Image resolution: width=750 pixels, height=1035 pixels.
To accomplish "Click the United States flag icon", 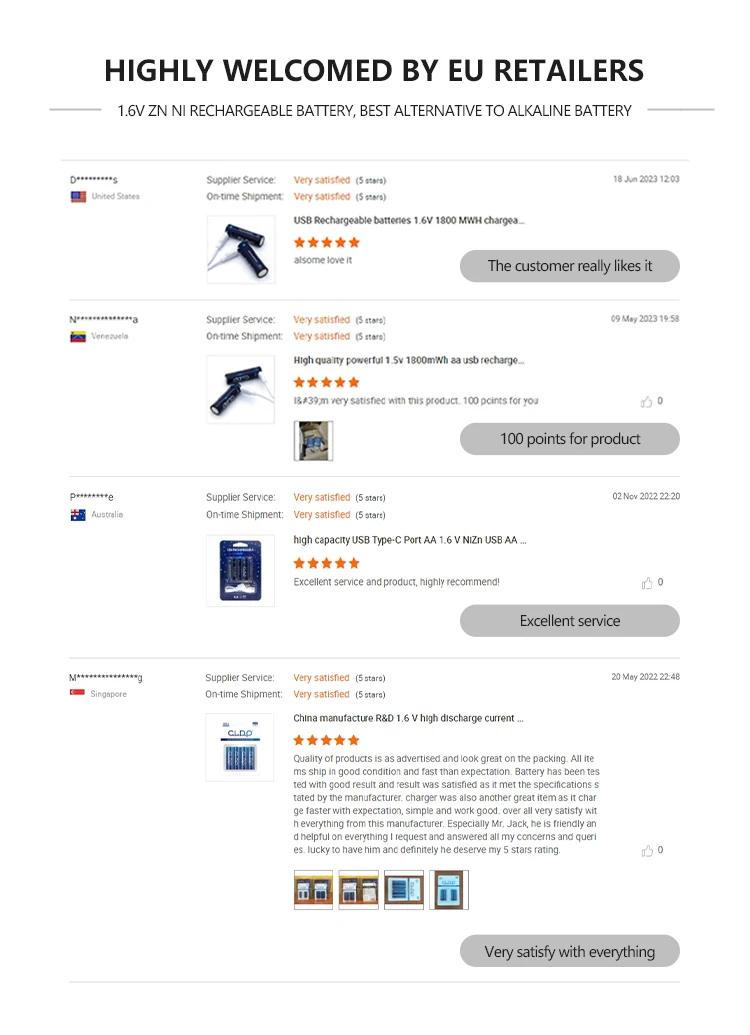I will (x=78, y=197).
